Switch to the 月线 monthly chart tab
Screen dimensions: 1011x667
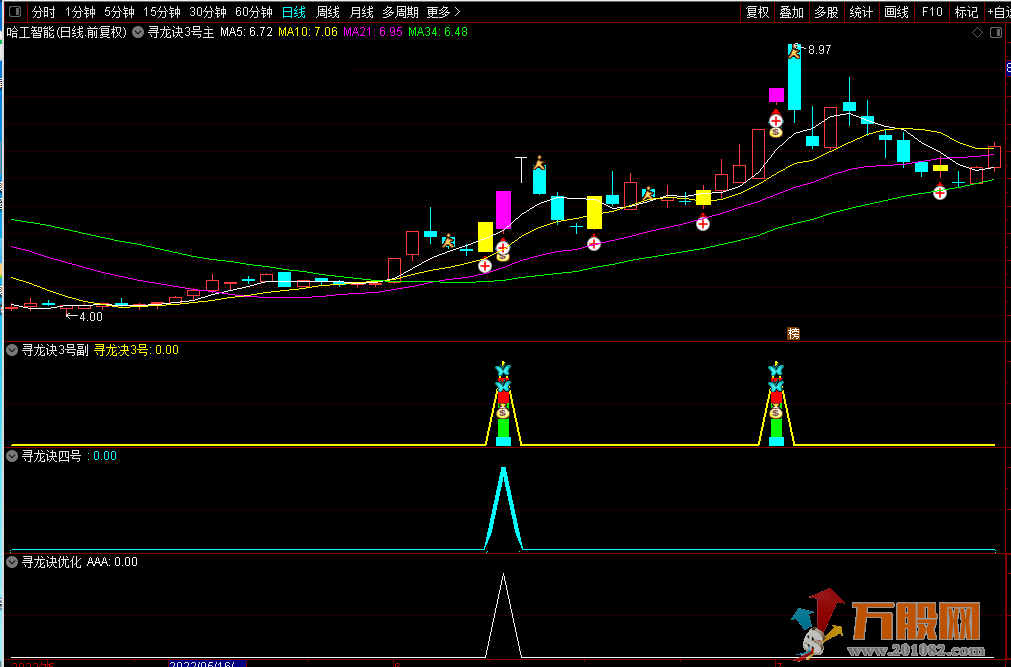point(361,12)
